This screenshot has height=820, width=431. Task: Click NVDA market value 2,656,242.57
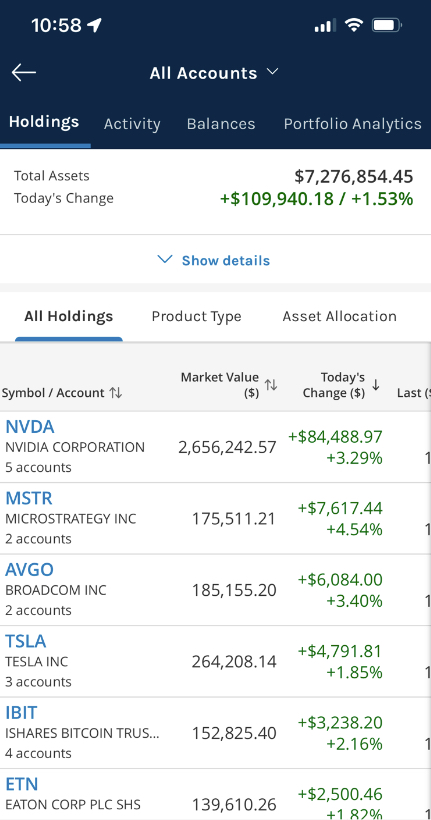click(x=227, y=447)
